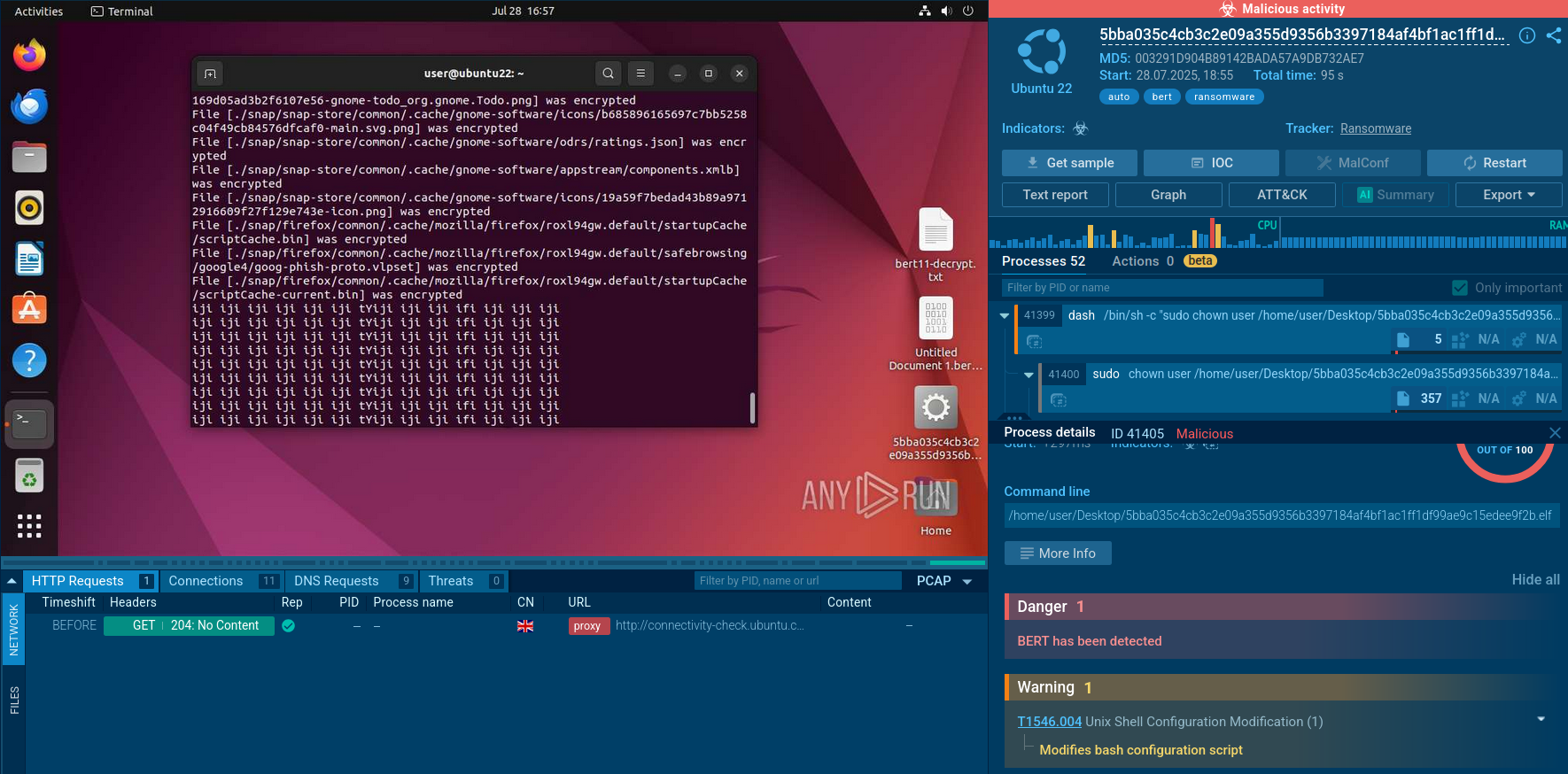Screen dimensions: 1568x774
Task: Click the volume icon in top bar
Action: [x=946, y=11]
